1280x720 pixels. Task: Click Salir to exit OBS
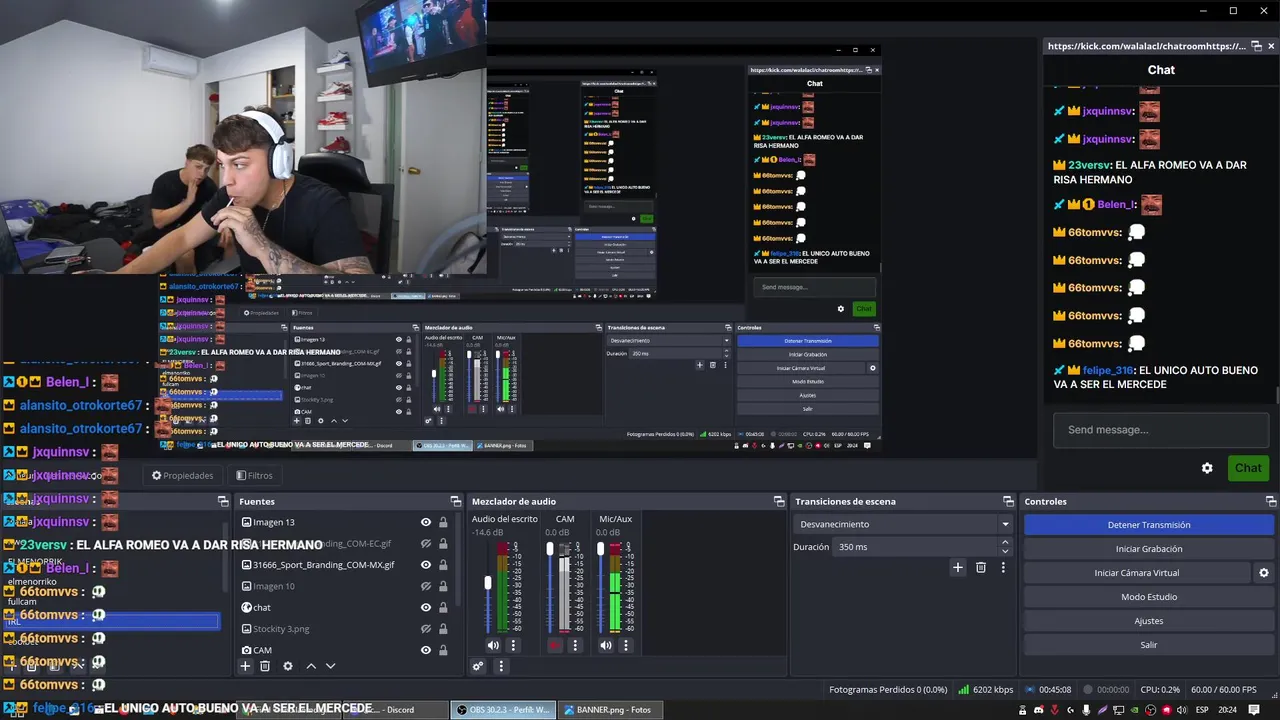1149,645
